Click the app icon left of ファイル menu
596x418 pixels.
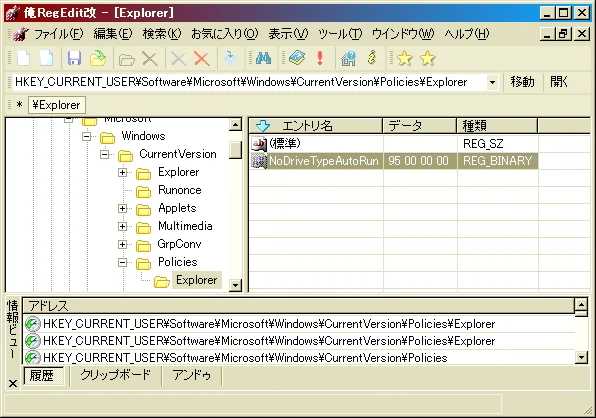tap(21, 34)
